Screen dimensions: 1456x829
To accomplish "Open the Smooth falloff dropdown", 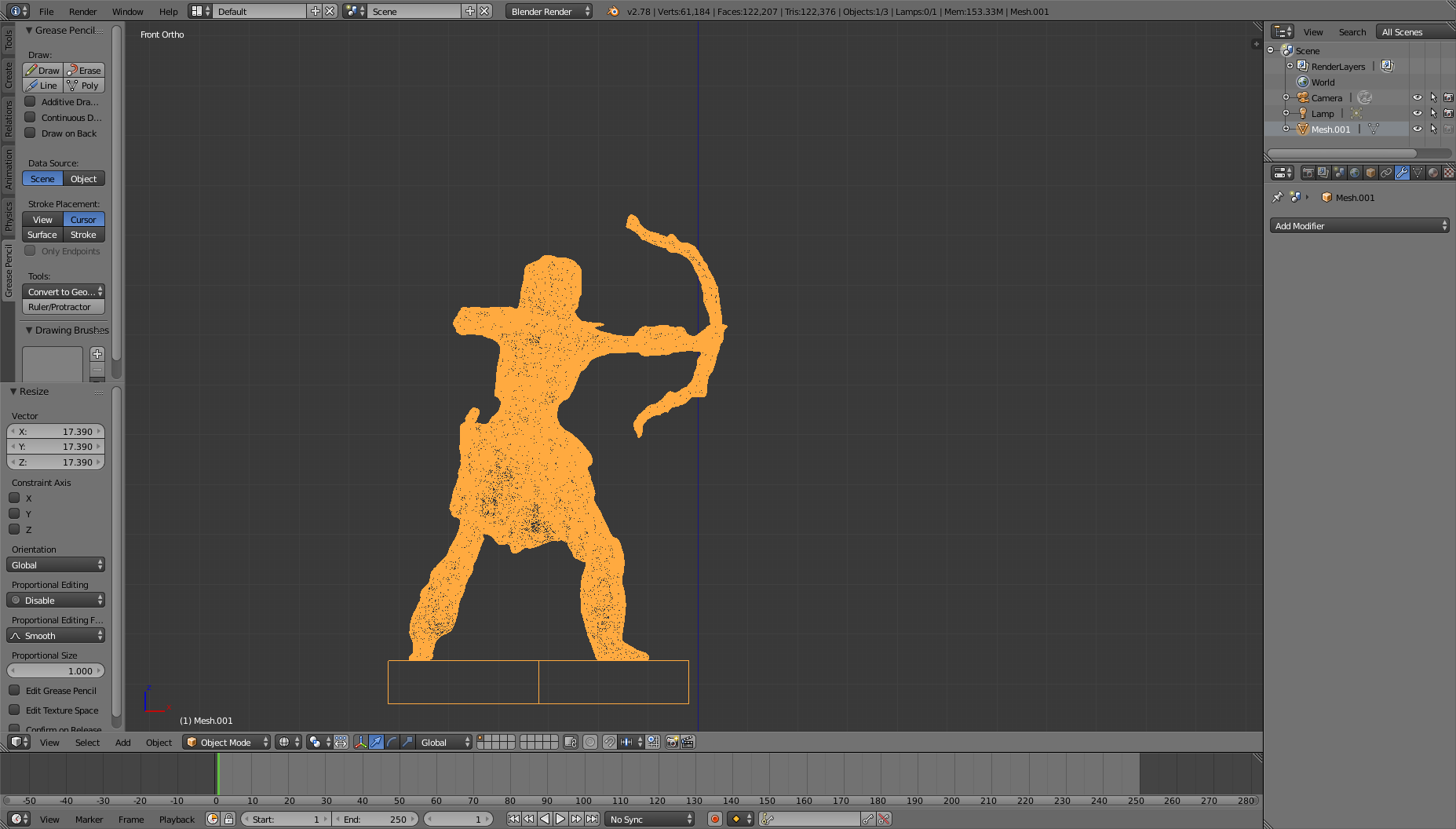I will 56,635.
